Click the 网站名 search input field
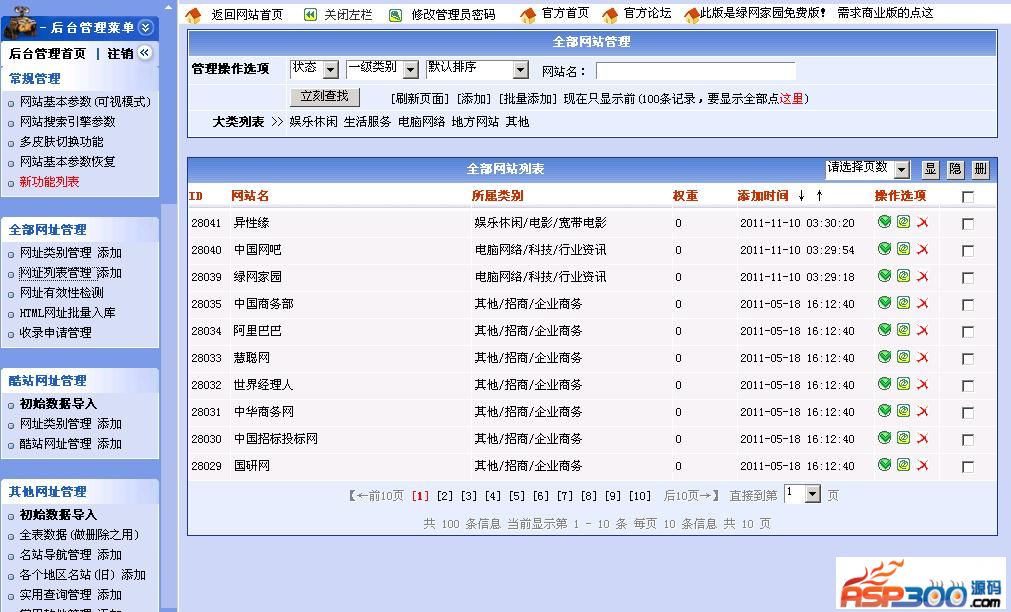 tap(695, 71)
